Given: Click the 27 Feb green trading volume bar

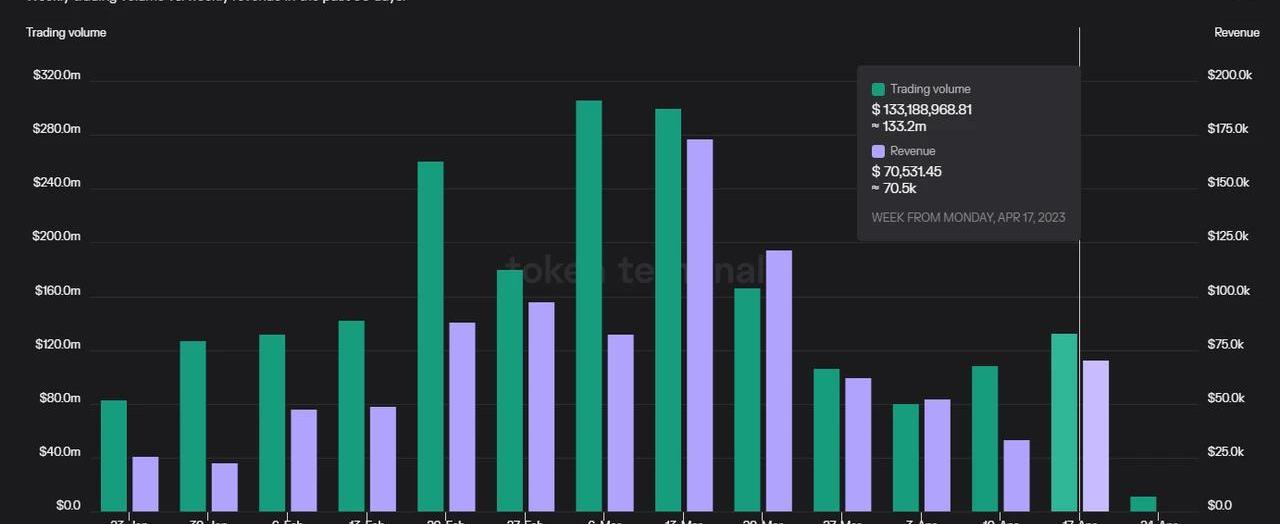Looking at the screenshot, I should point(510,391).
